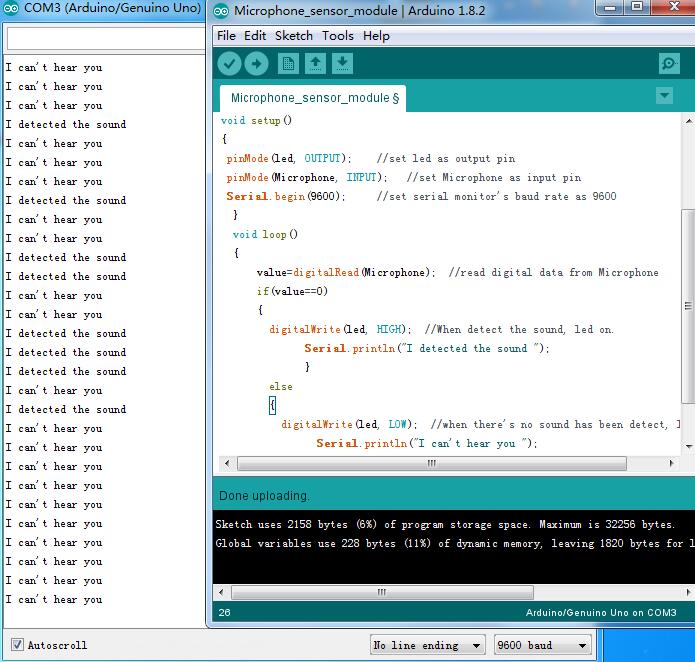The height and width of the screenshot is (662, 695).
Task: Click the 'value=digitalRead(Microphone);' line
Action: click(346, 273)
